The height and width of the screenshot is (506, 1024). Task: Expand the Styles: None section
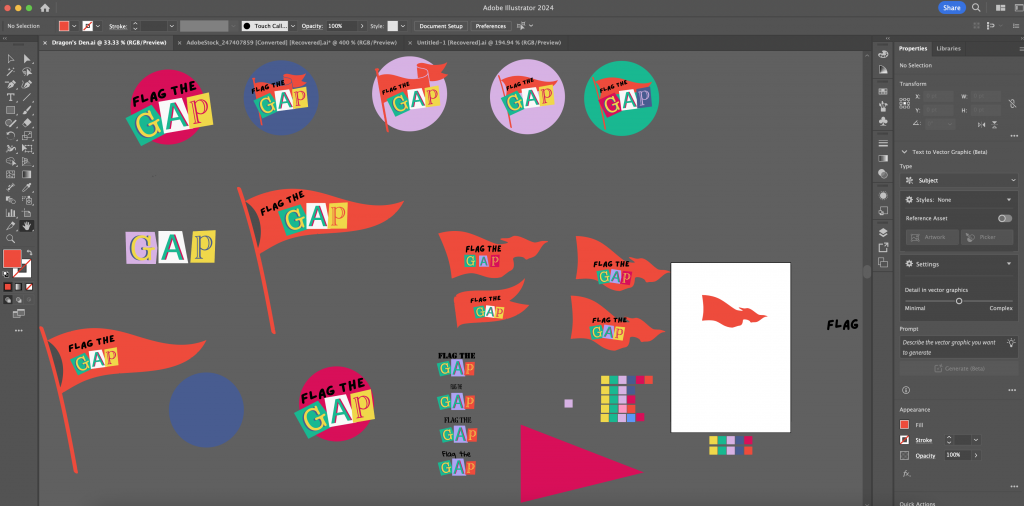(x=1008, y=200)
